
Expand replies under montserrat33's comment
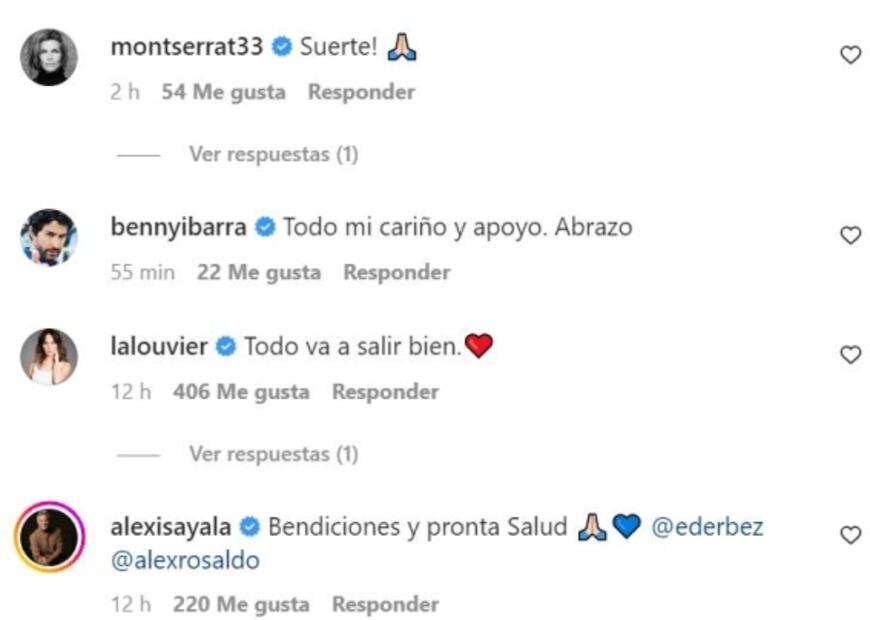[273, 154]
